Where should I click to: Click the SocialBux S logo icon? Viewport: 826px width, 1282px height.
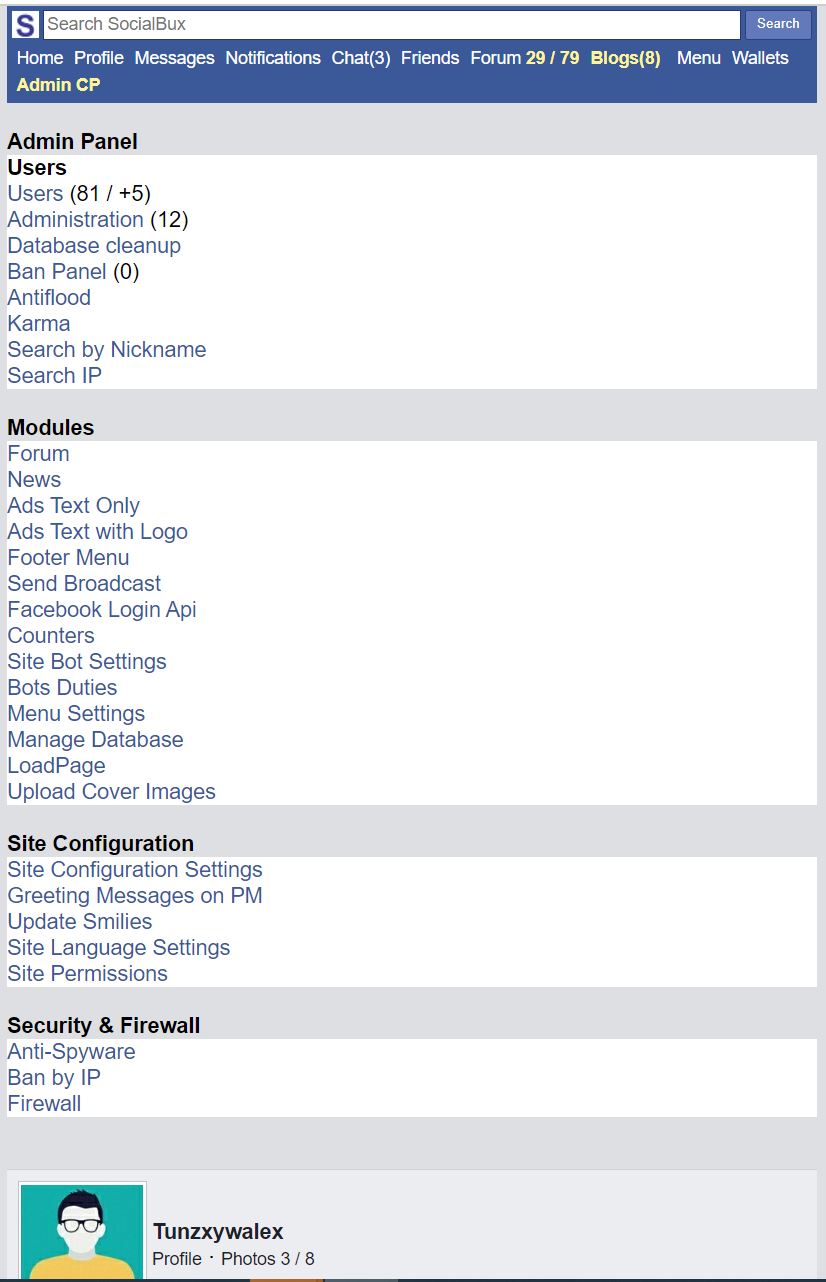[26, 25]
